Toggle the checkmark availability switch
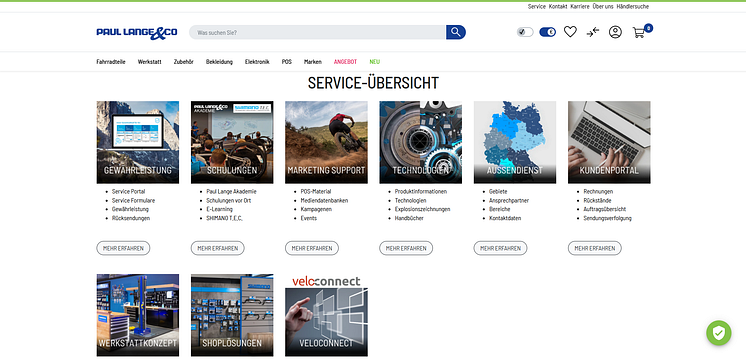Screen dimensions: 746x361 coord(525,32)
